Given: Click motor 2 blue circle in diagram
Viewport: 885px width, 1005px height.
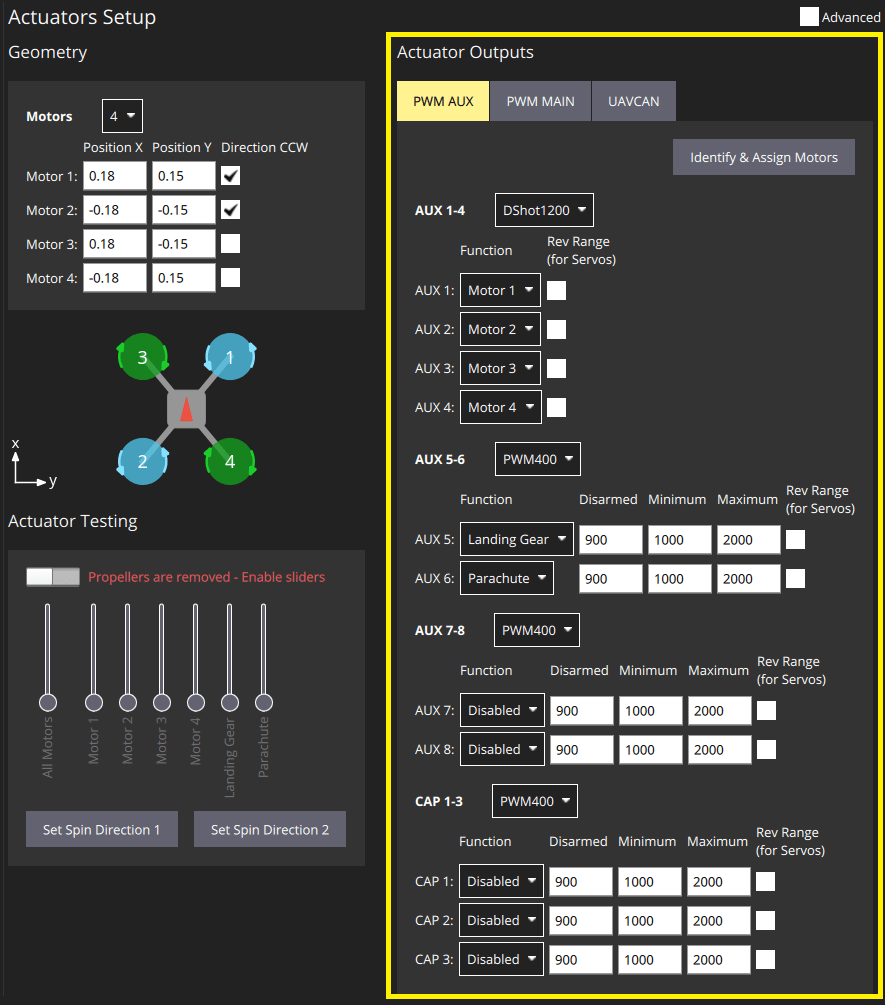Looking at the screenshot, I should 143,461.
